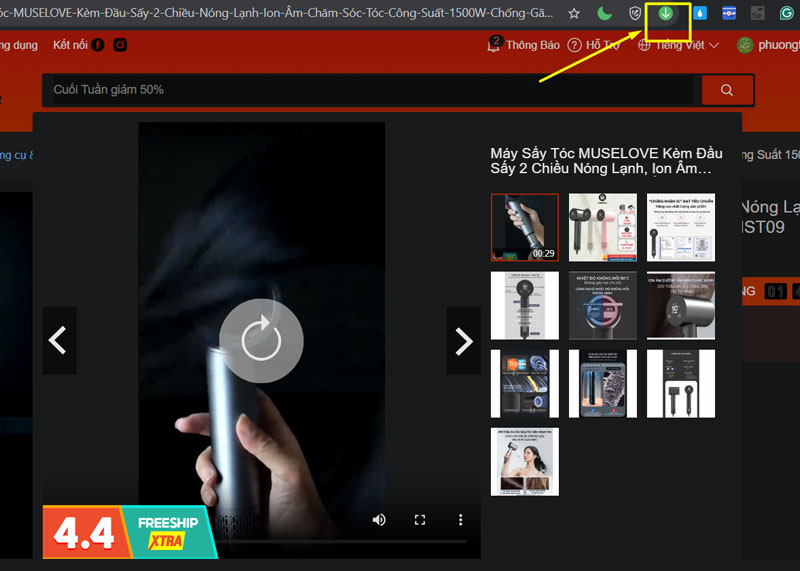Go to the next product image

click(463, 341)
